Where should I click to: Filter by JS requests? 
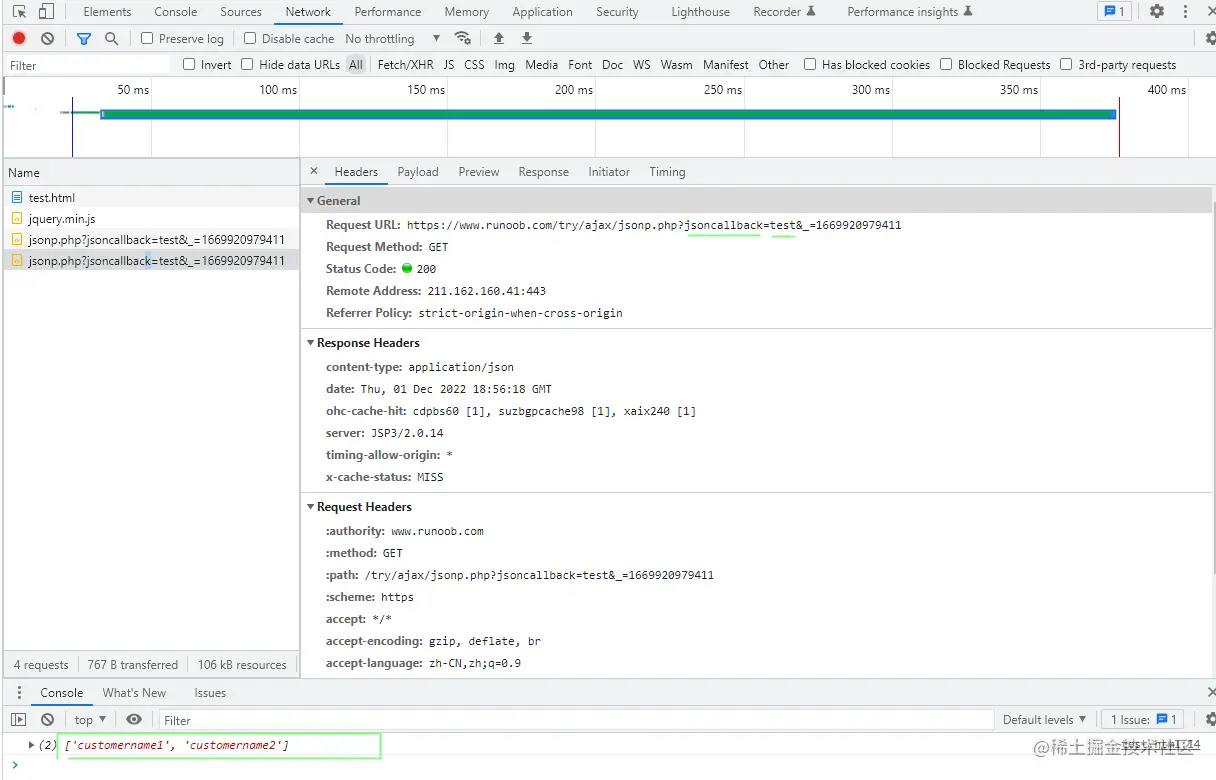[x=449, y=64]
